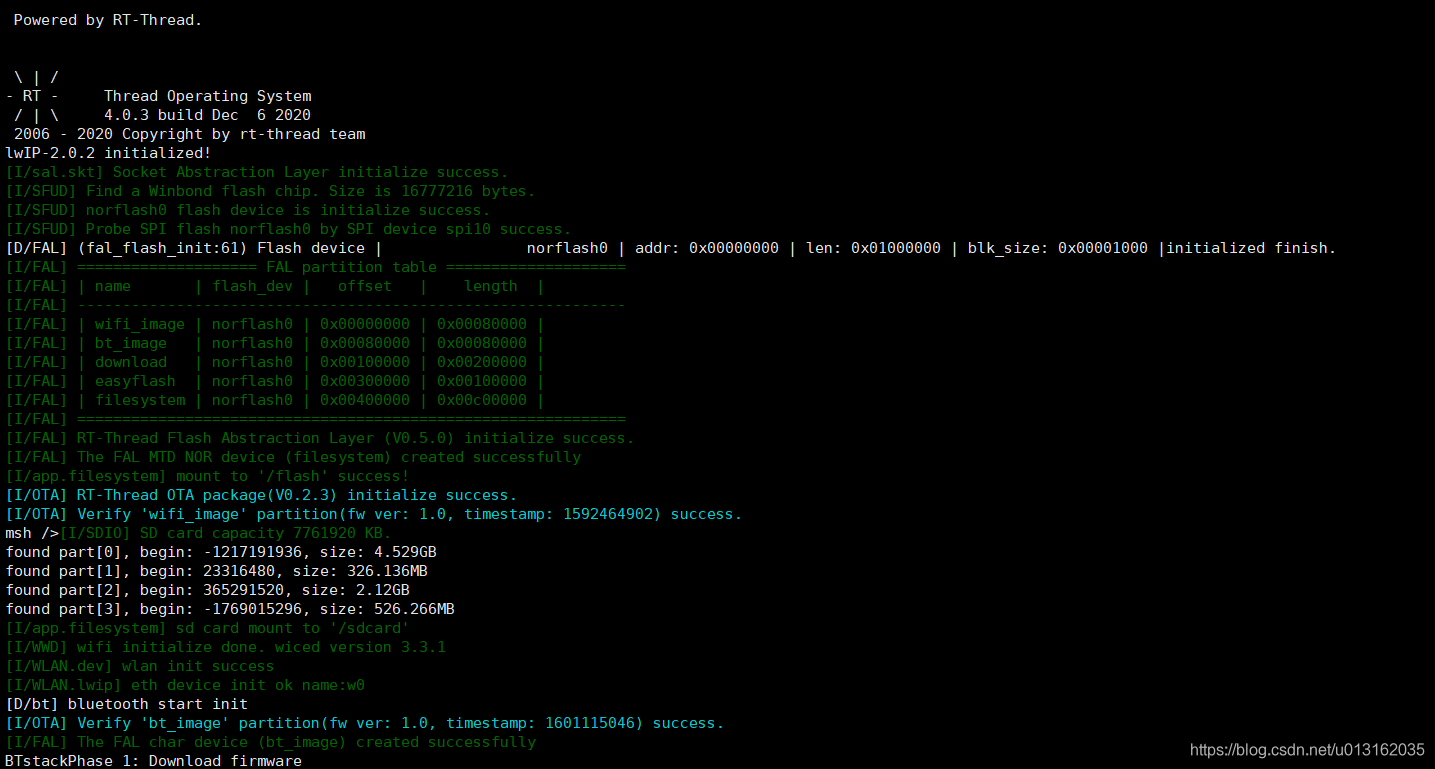Click the 'msh />' shell prompt
Image resolution: width=1435 pixels, height=769 pixels.
tap(32, 533)
